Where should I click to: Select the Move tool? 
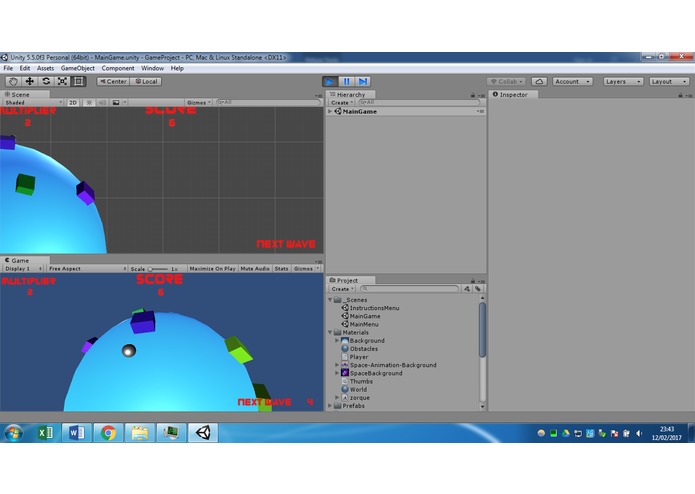pyautogui.click(x=30, y=82)
